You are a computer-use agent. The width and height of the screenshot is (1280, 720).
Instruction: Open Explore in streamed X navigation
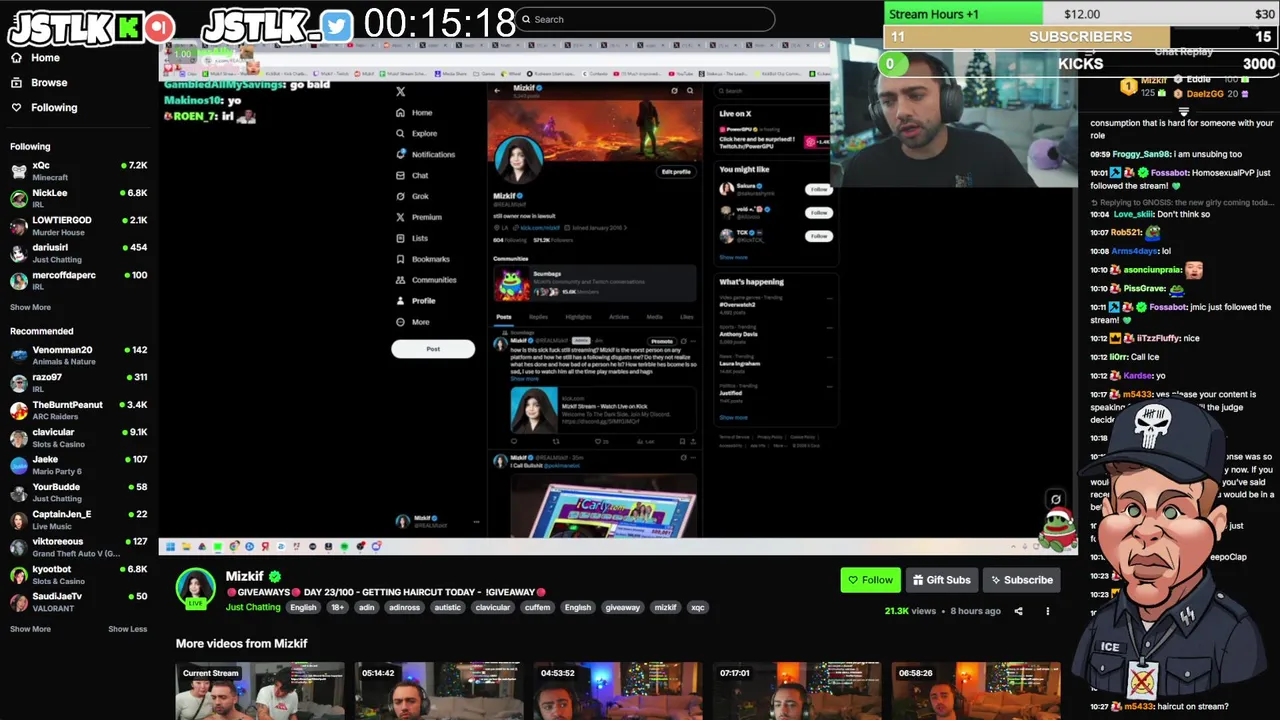coord(417,133)
